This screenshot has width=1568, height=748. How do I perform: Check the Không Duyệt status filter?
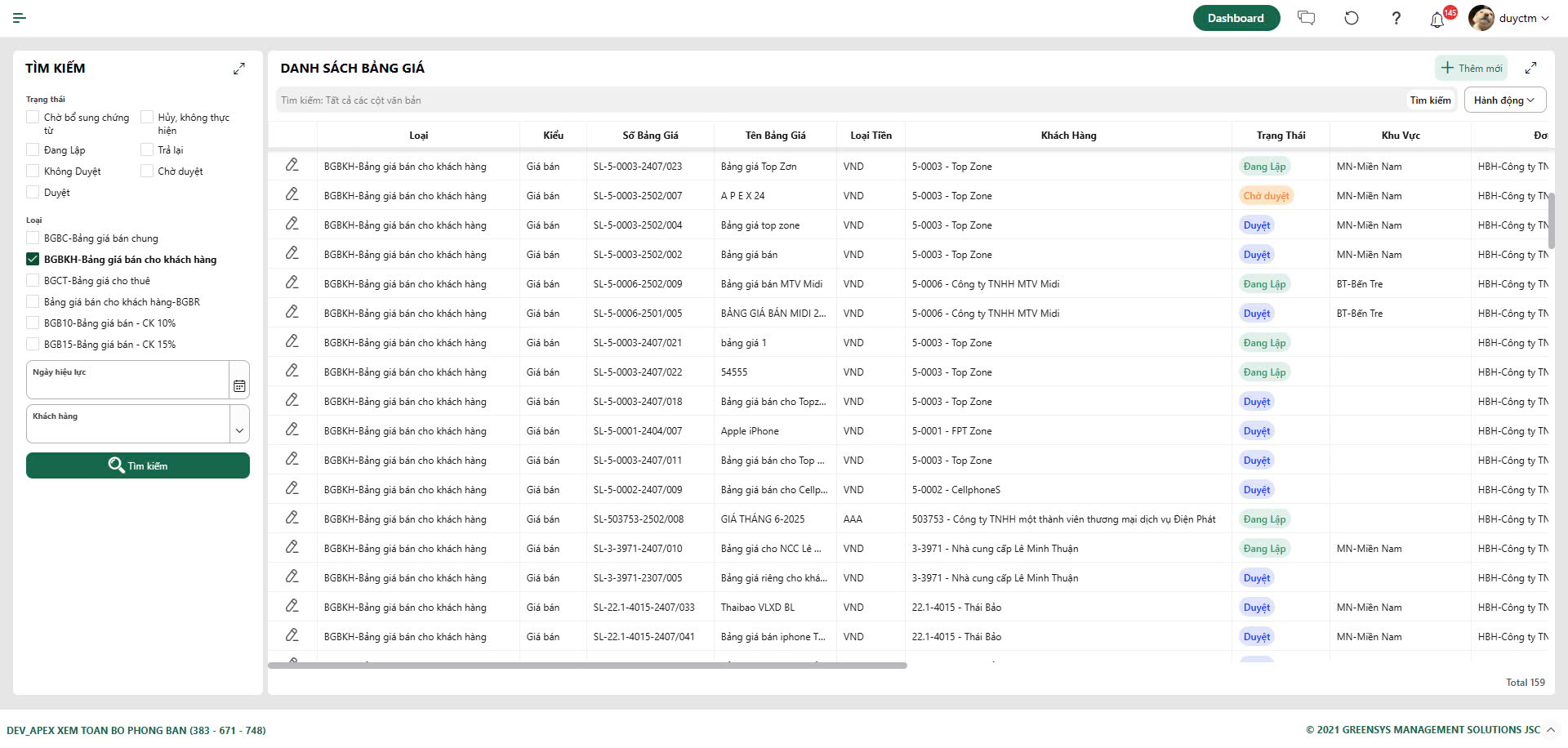click(33, 171)
